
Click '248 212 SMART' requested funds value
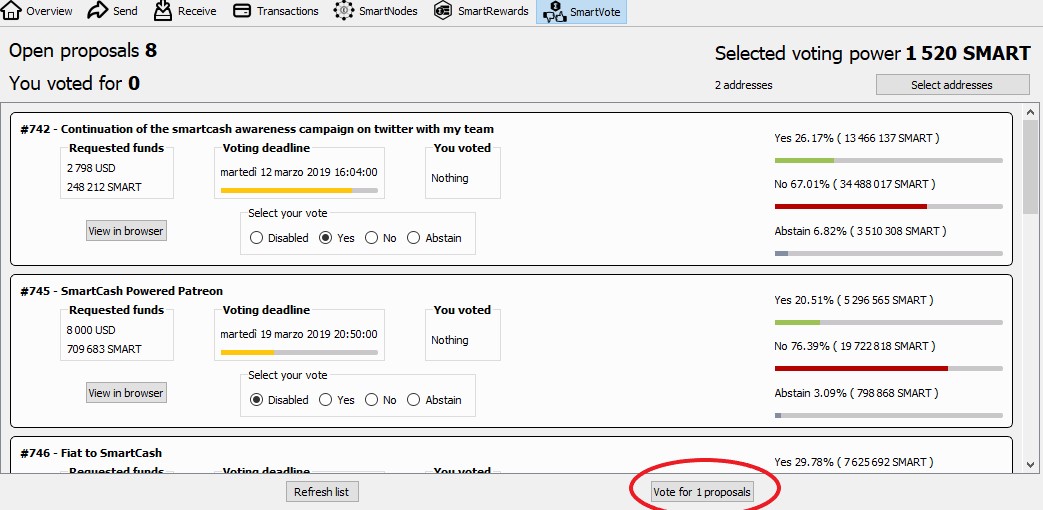click(104, 188)
